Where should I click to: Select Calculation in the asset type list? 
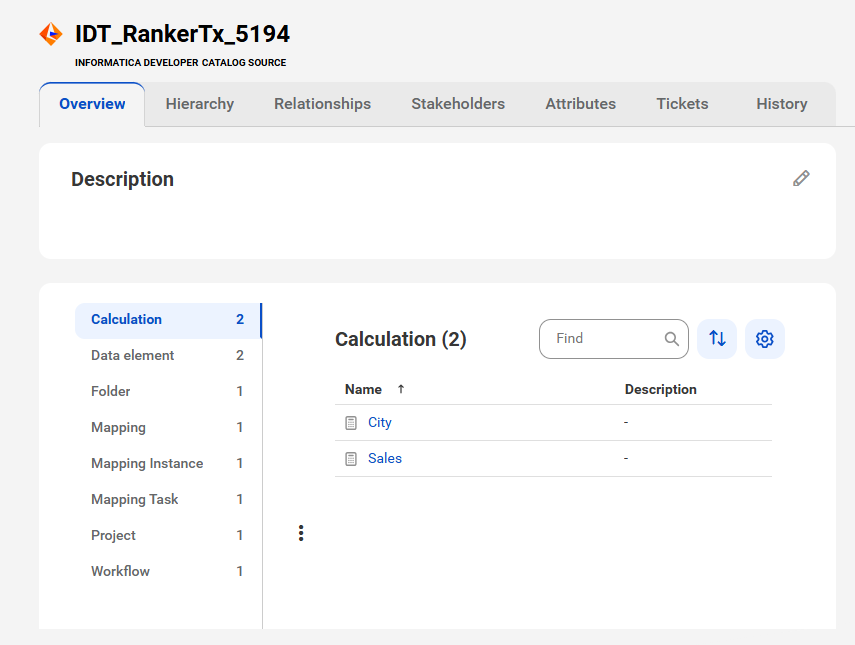pyautogui.click(x=168, y=320)
